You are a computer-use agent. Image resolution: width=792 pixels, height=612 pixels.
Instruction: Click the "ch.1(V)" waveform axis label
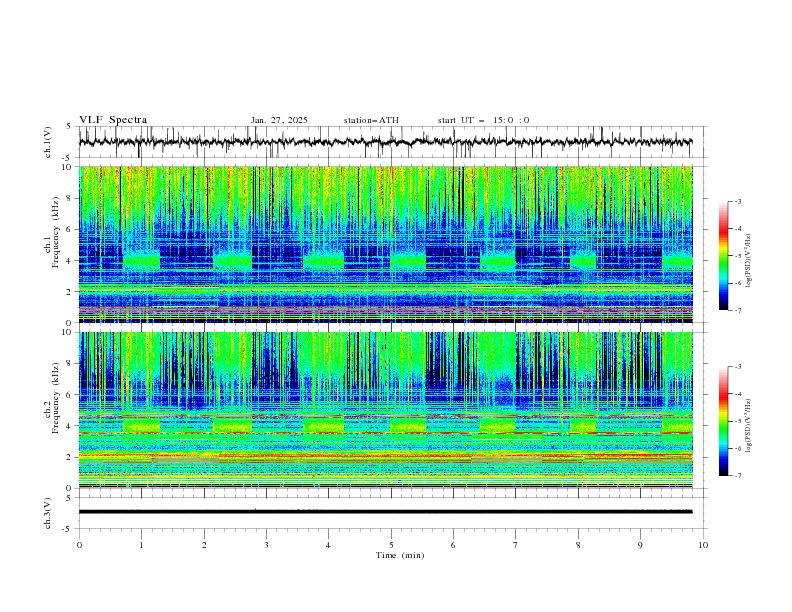click(x=48, y=142)
